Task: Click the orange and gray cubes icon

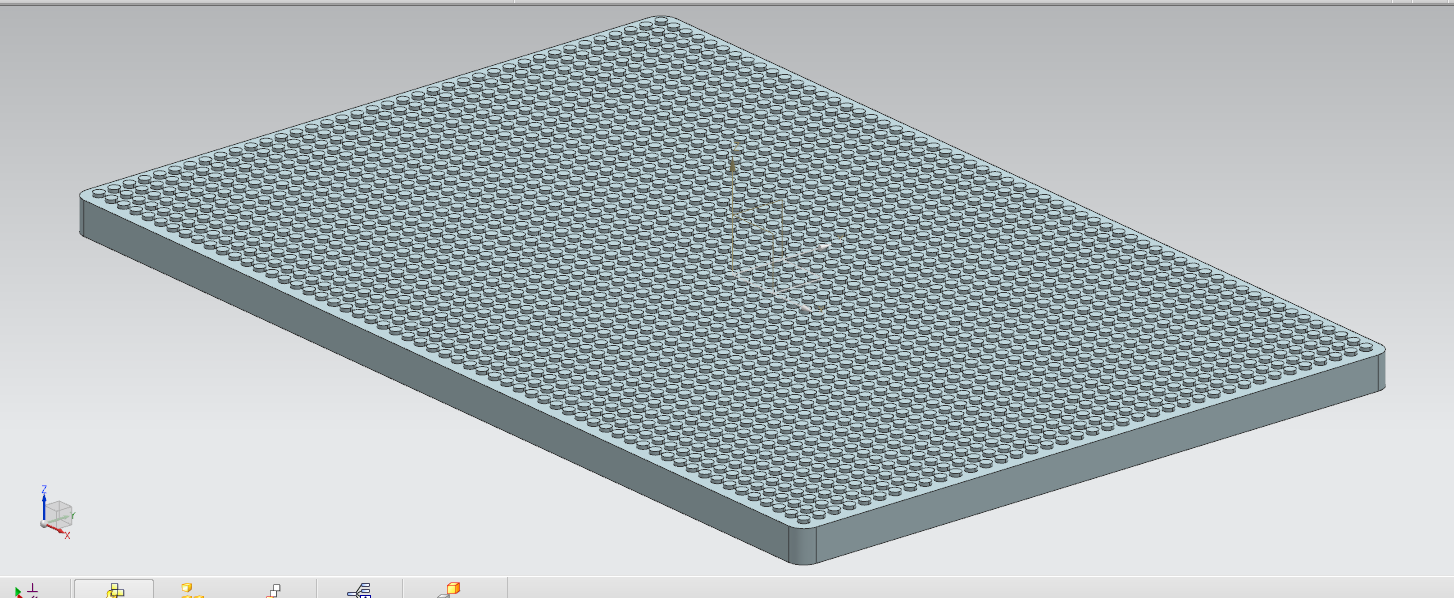Action: click(x=449, y=590)
